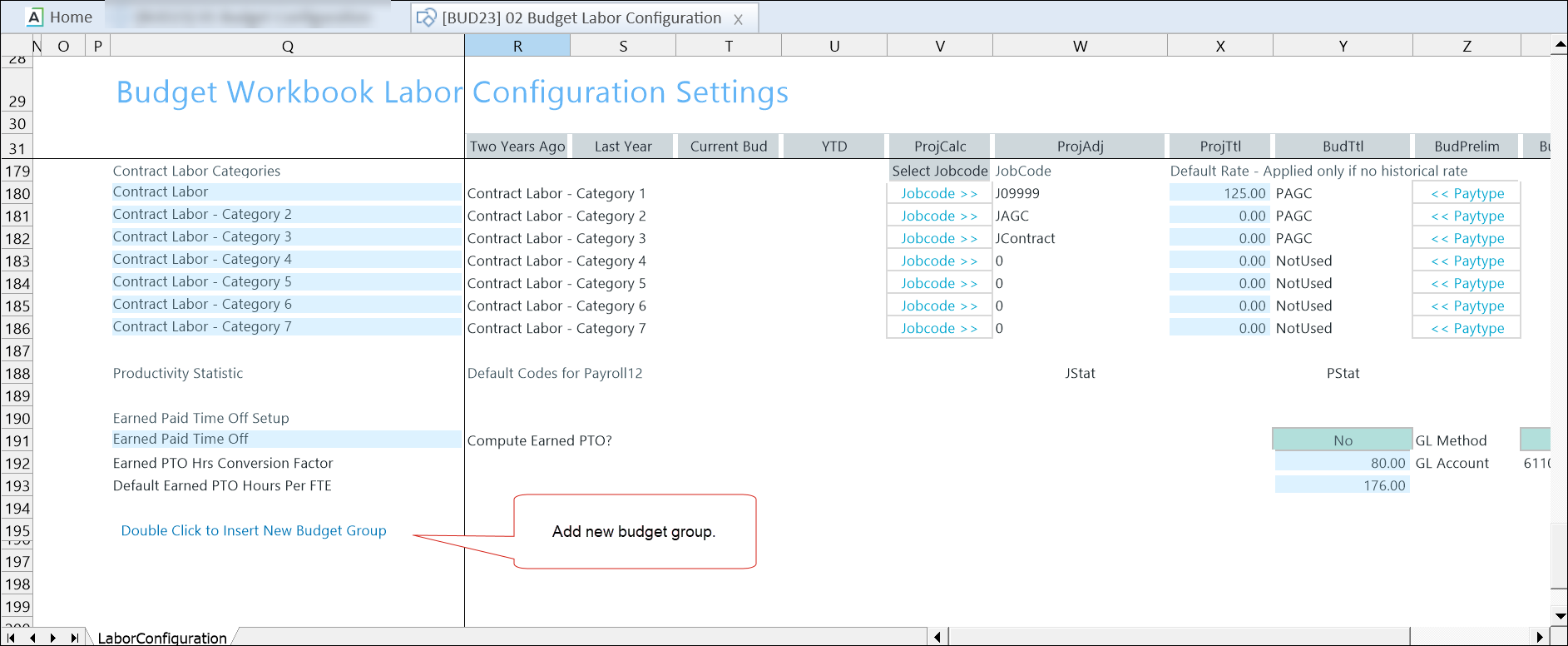
Task: Click the 176.00 default PTO hours field
Action: [x=1342, y=485]
